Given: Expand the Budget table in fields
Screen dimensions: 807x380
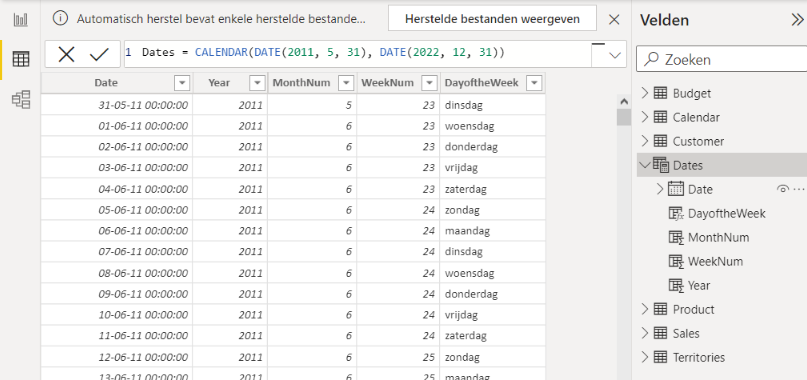Looking at the screenshot, I should click(644, 93).
